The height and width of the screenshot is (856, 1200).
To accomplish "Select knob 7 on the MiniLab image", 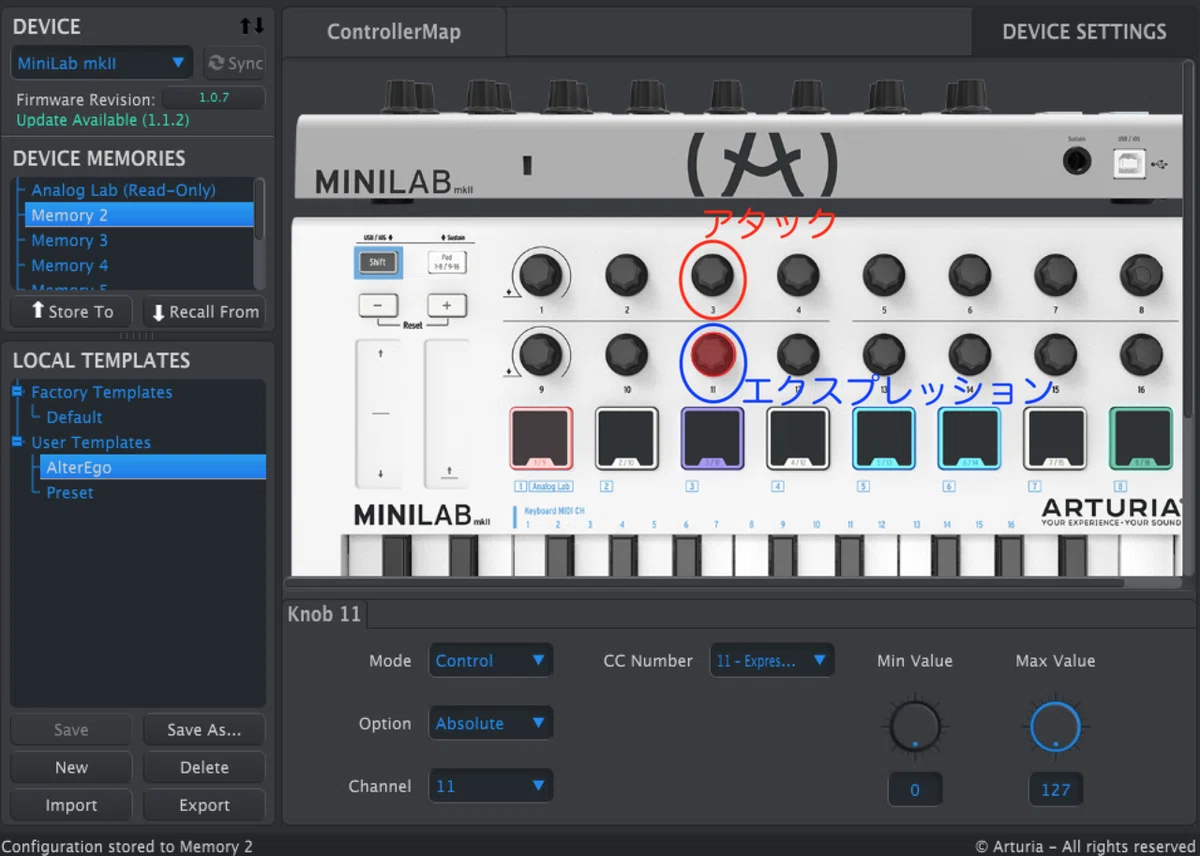I will pyautogui.click(x=1055, y=273).
